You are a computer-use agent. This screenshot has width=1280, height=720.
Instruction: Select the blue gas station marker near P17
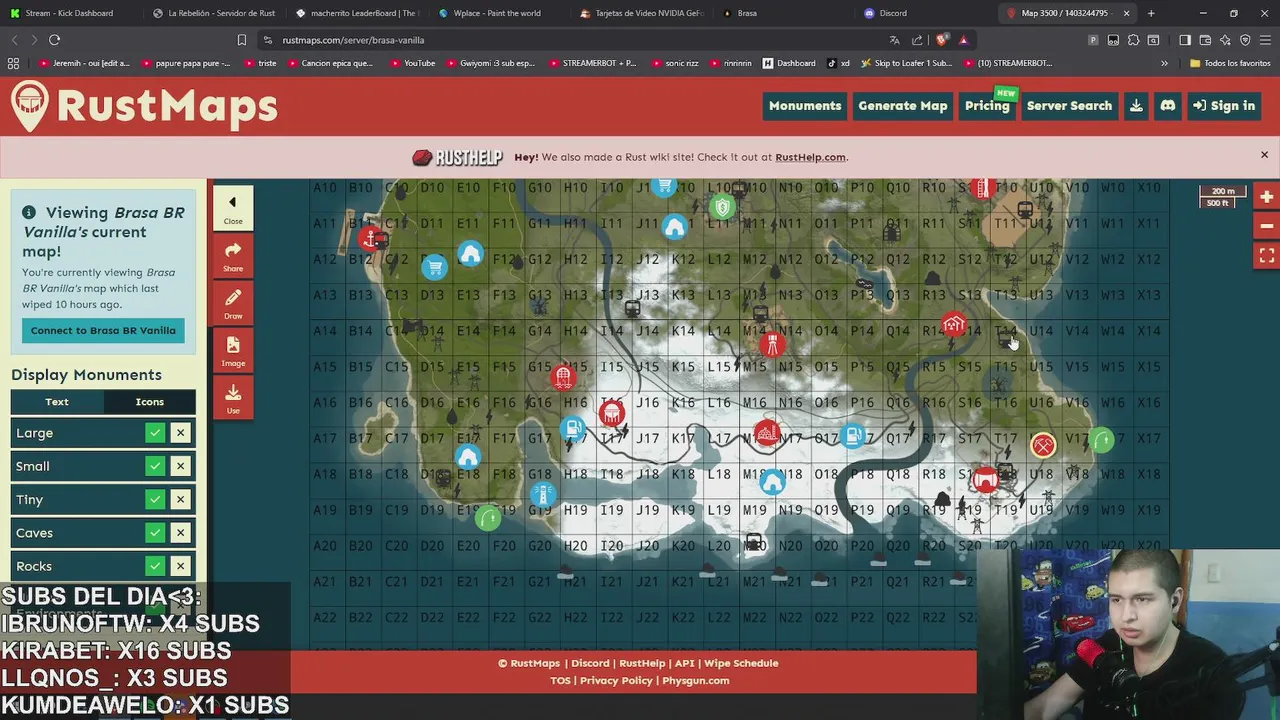[853, 435]
